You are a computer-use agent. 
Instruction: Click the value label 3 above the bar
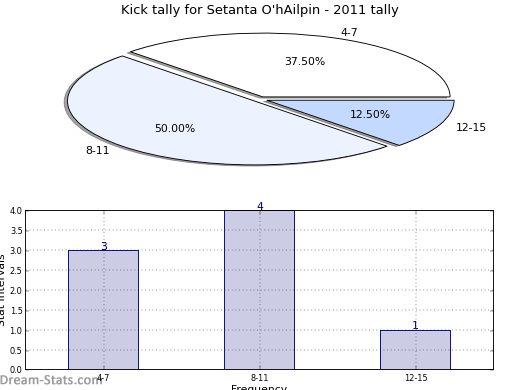pyautogui.click(x=104, y=246)
